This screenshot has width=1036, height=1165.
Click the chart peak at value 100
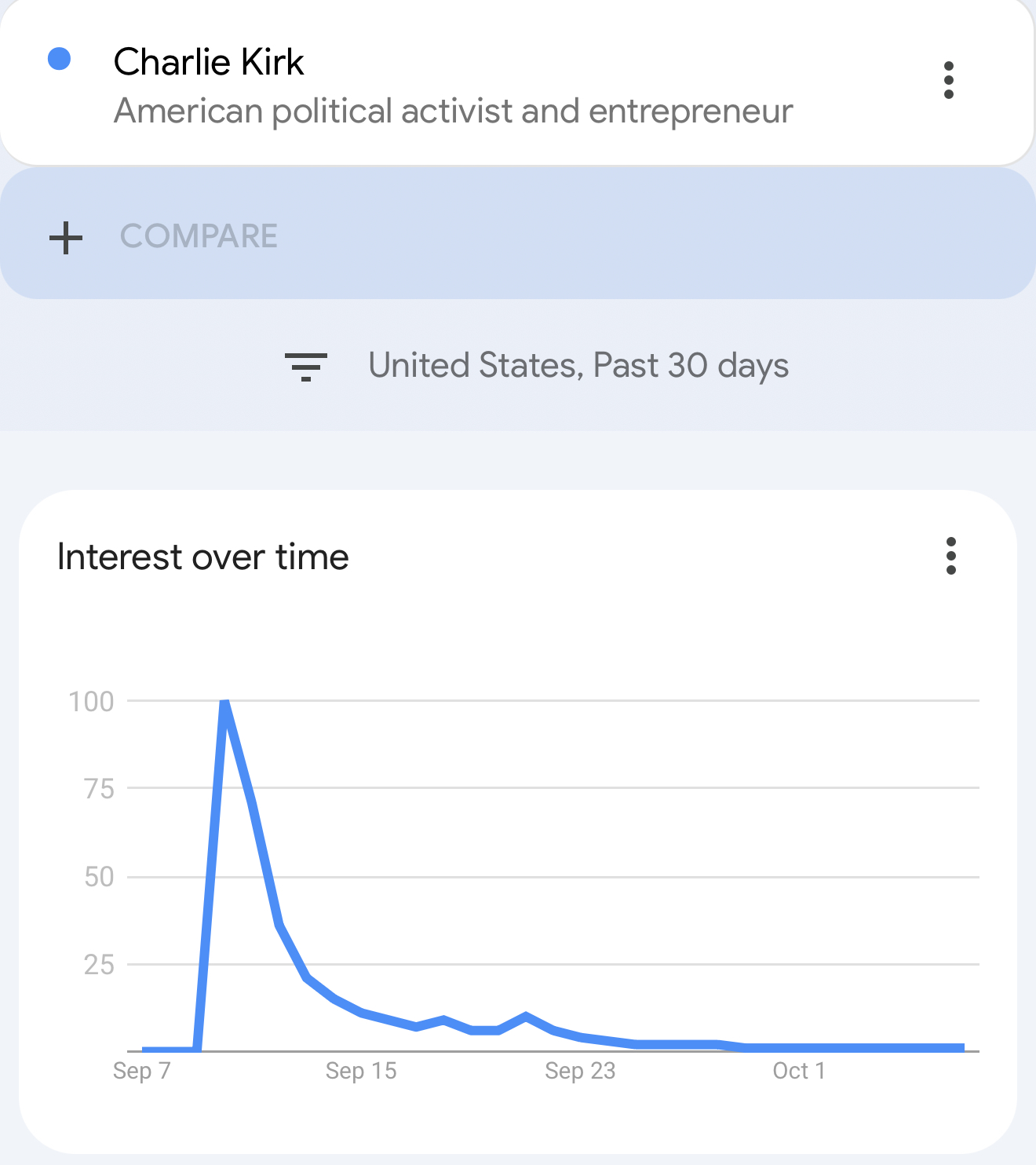pos(224,703)
